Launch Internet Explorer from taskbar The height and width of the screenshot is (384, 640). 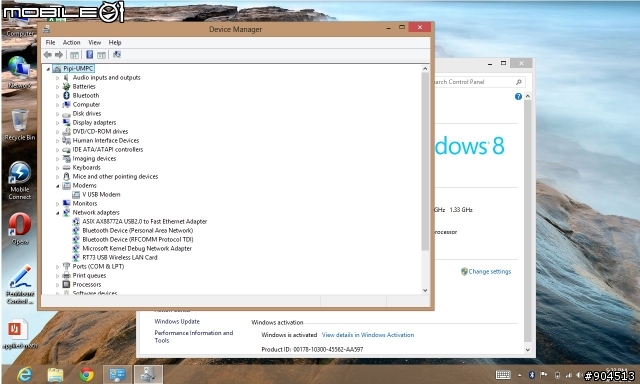(24, 374)
